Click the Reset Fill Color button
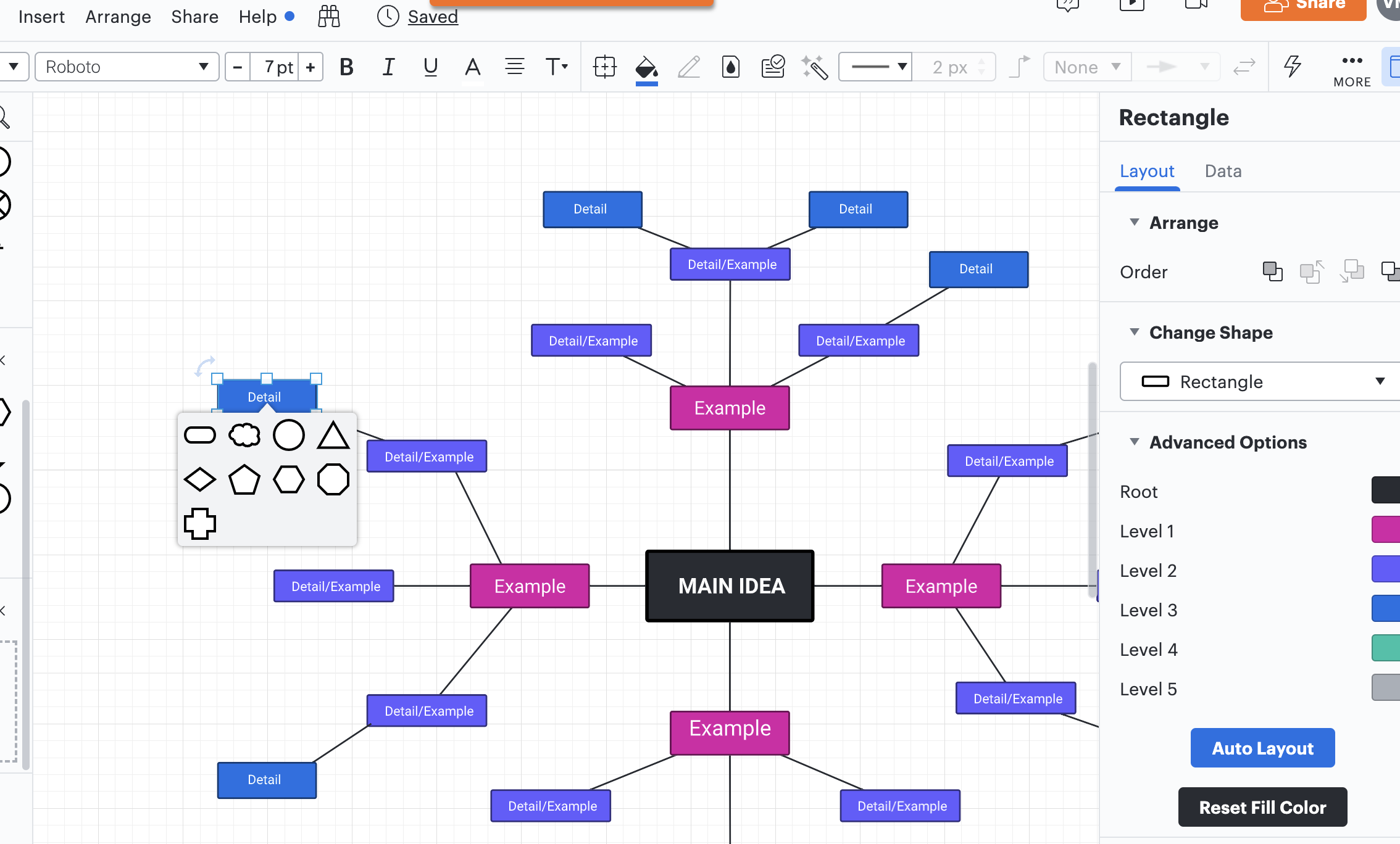Screen dimensions: 1400x844 click(x=1262, y=807)
